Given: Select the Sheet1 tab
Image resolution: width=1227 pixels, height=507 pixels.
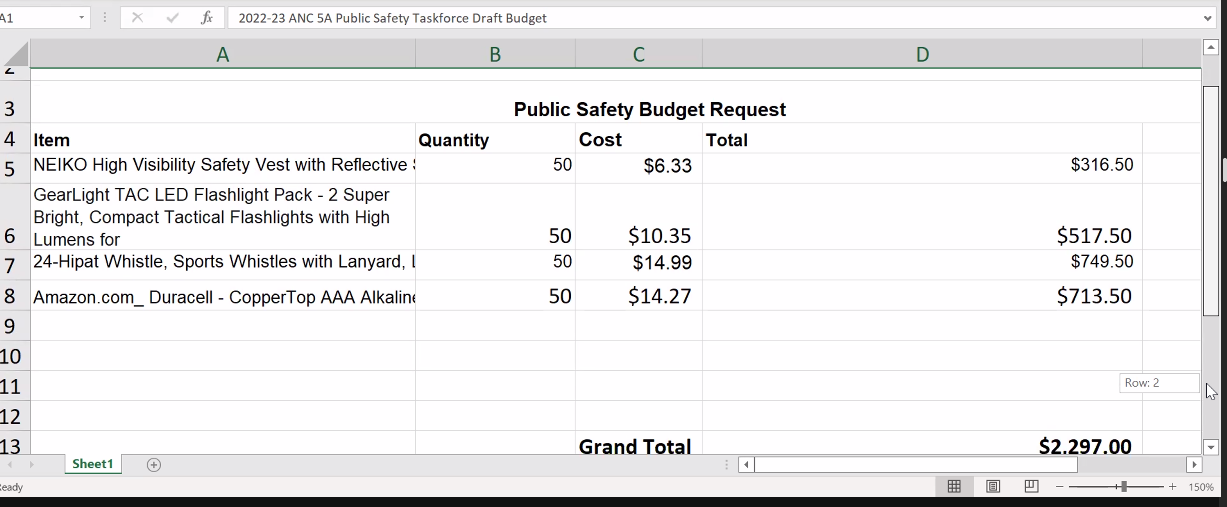Looking at the screenshot, I should click(x=93, y=464).
